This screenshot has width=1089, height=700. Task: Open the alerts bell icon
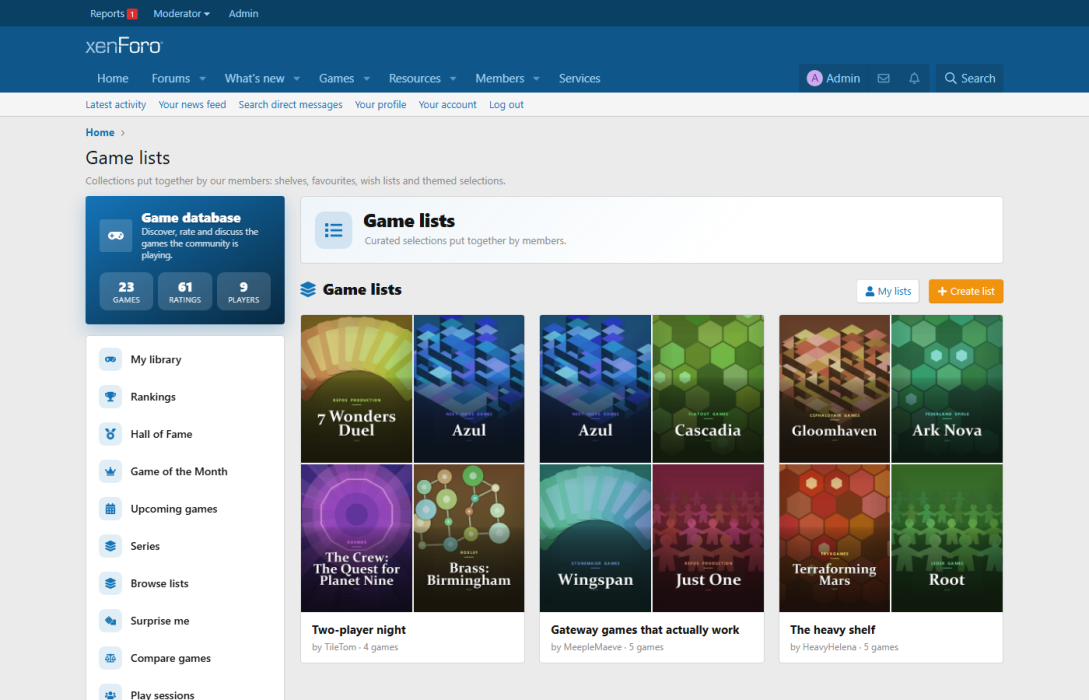[x=914, y=78]
